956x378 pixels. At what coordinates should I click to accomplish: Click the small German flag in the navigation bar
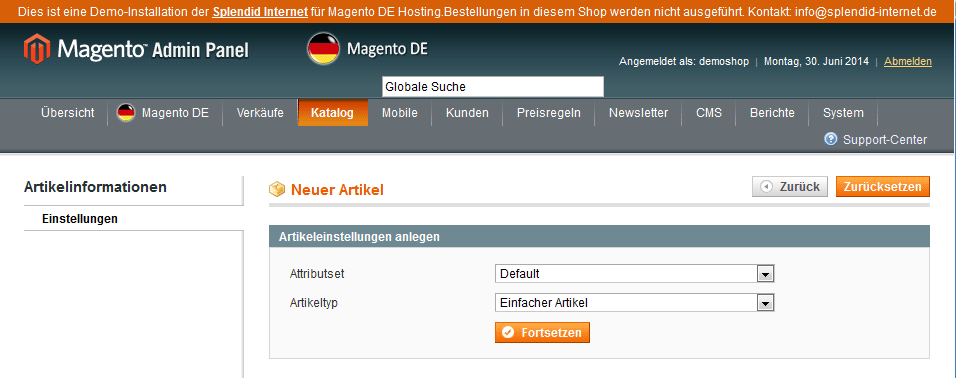(x=126, y=113)
